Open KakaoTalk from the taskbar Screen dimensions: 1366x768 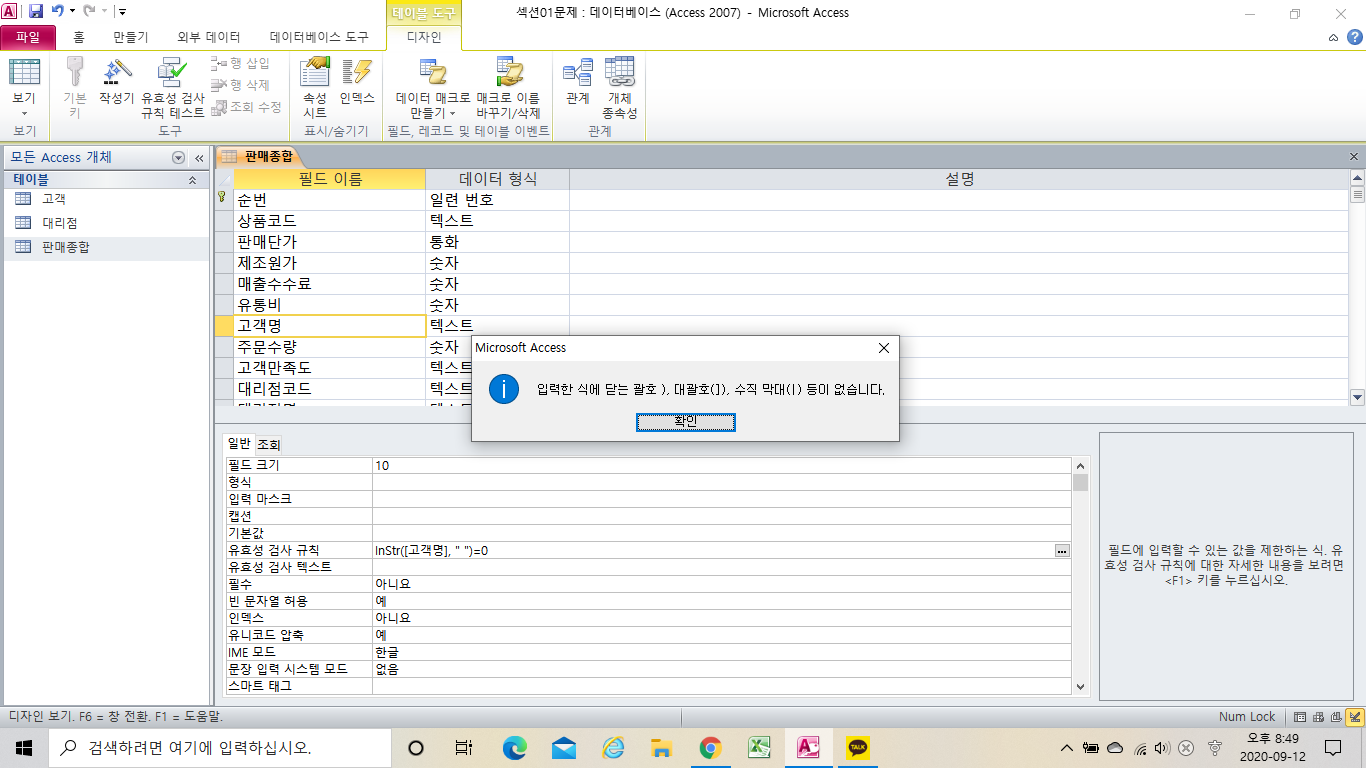pyautogui.click(x=857, y=747)
